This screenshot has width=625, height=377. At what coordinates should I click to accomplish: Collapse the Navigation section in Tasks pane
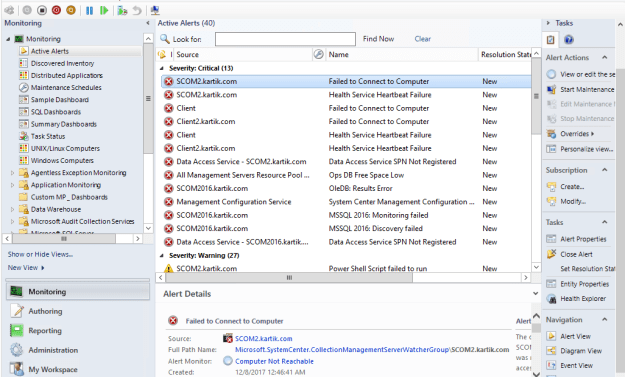[605, 320]
